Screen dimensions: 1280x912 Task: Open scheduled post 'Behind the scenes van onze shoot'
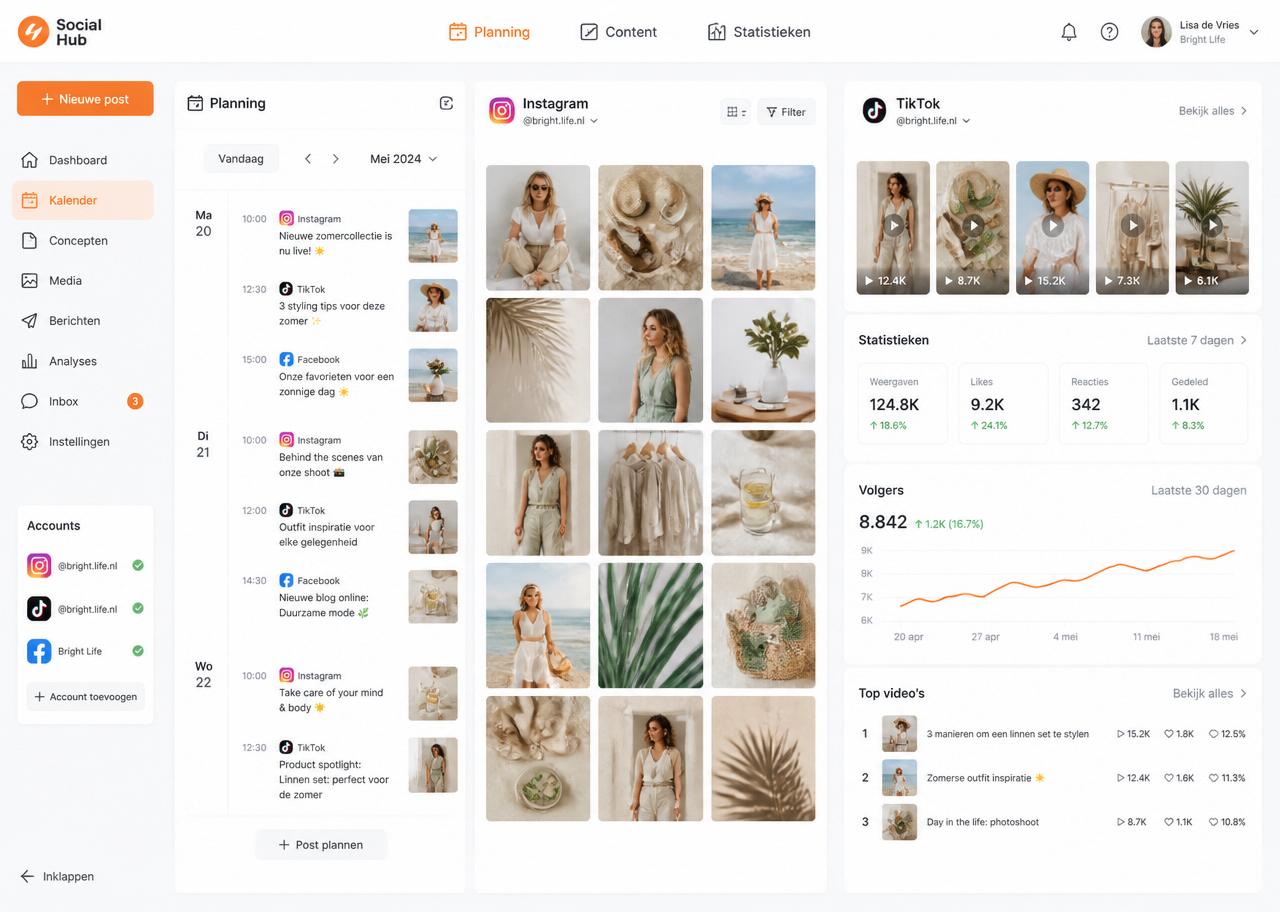pyautogui.click(x=349, y=457)
